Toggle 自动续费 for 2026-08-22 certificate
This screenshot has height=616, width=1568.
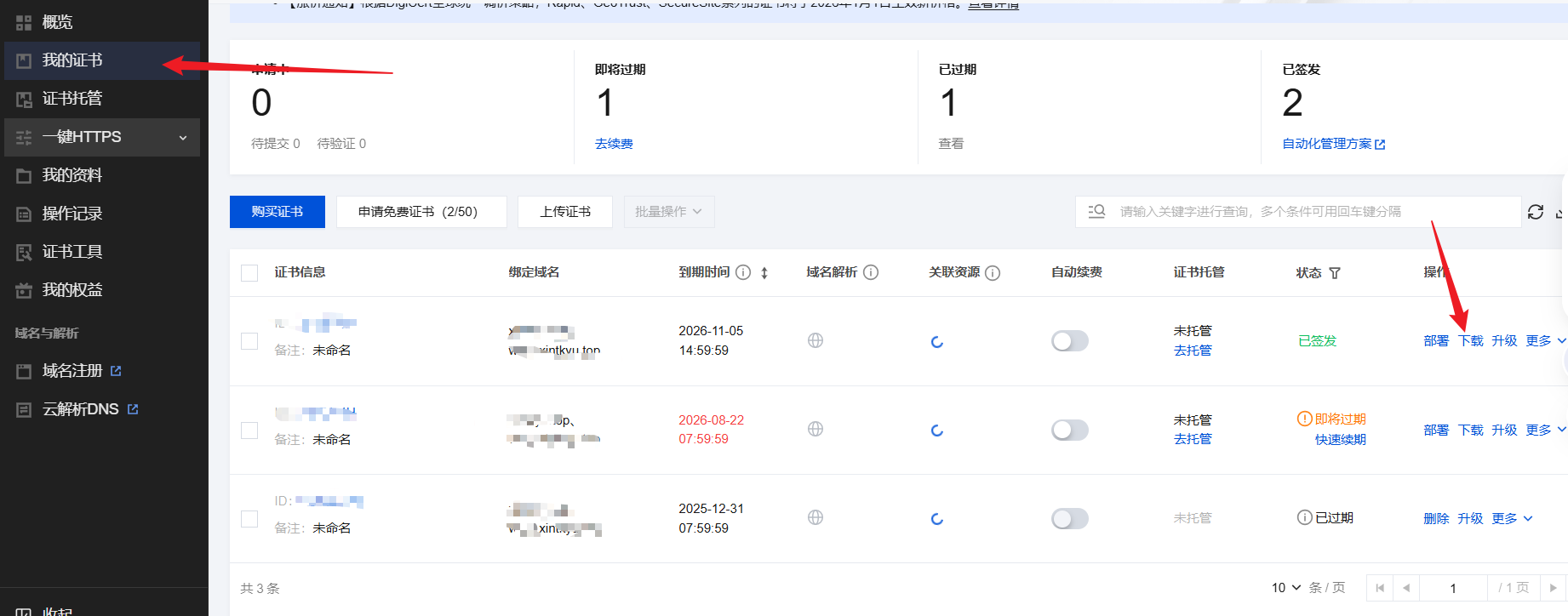pyautogui.click(x=1070, y=430)
